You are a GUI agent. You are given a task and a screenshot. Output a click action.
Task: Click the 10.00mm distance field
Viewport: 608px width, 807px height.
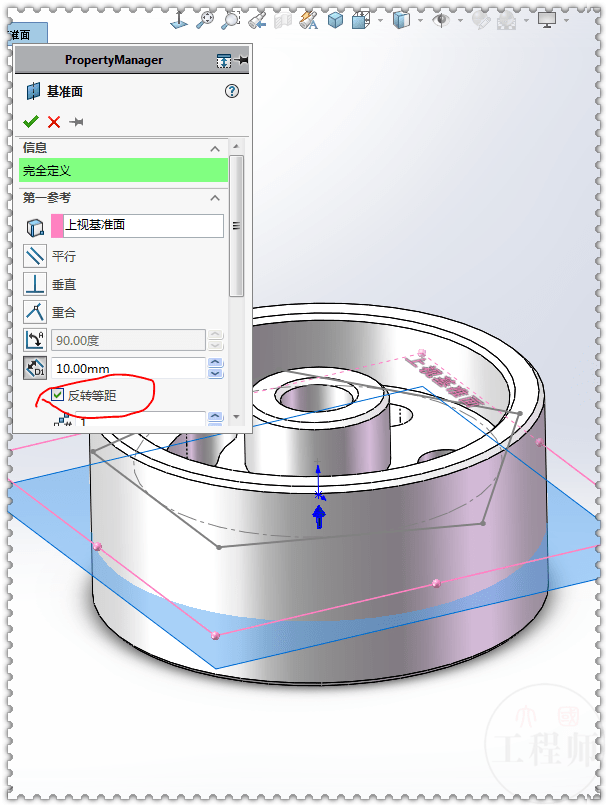pyautogui.click(x=128, y=369)
